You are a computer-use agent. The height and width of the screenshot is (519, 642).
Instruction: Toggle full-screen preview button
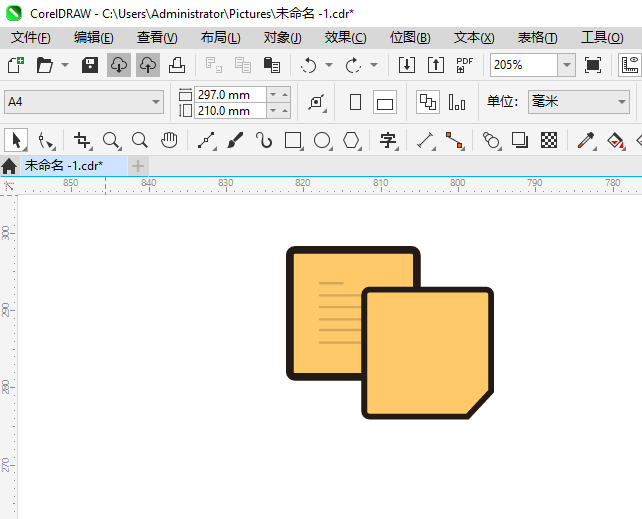593,65
